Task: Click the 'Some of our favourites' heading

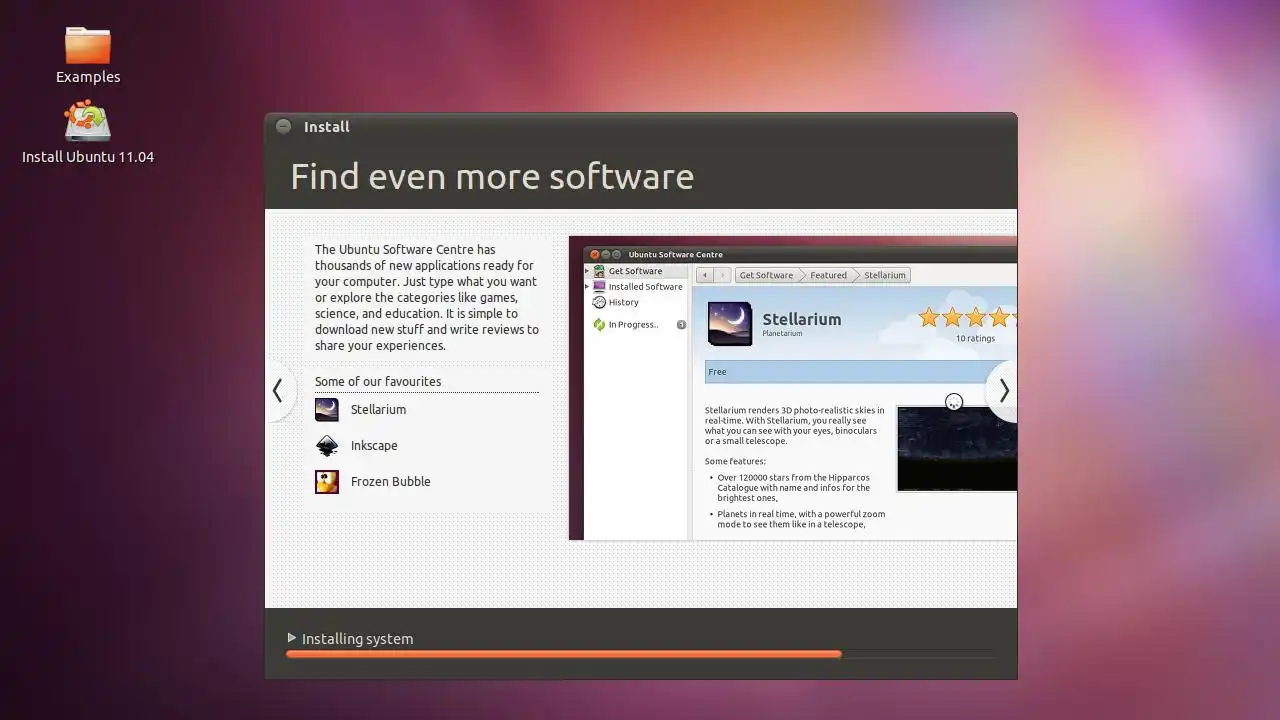Action: [x=378, y=382]
